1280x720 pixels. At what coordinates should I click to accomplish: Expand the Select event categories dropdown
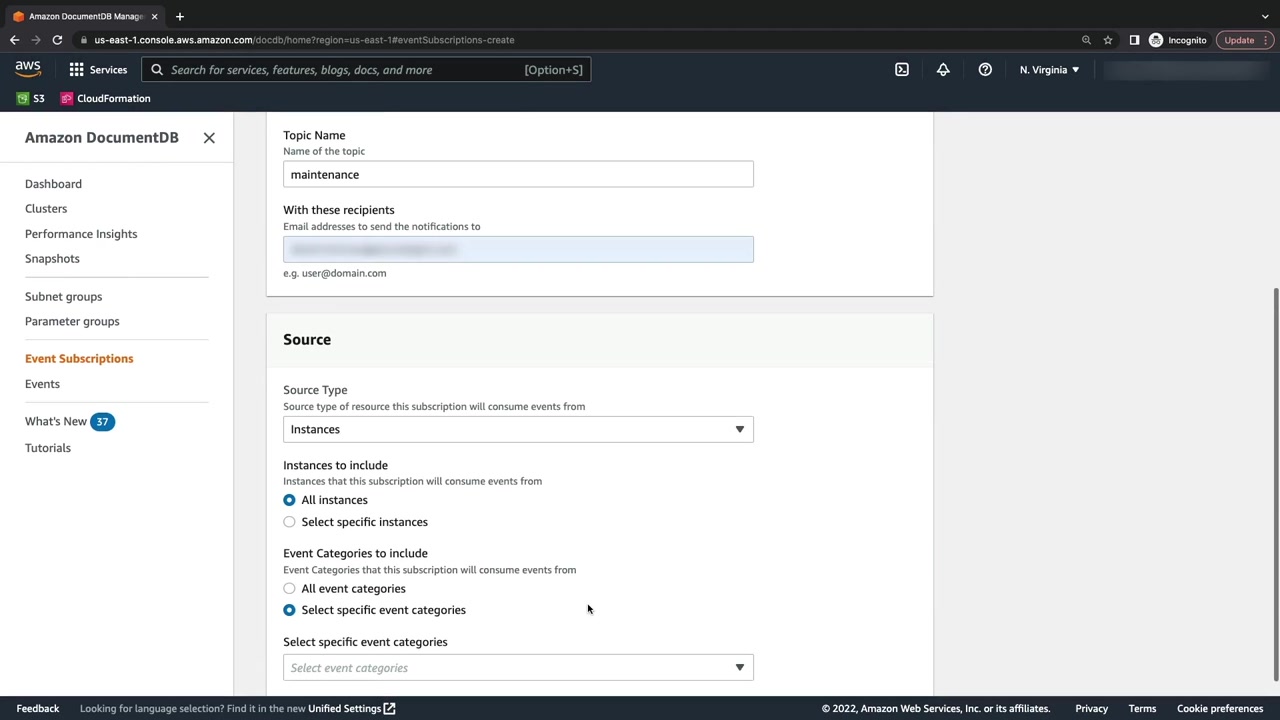(x=518, y=668)
